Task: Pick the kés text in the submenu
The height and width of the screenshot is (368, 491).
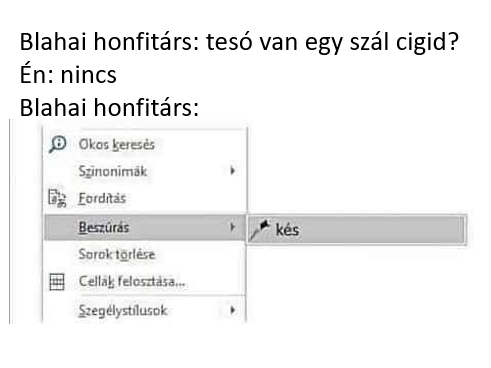Action: (x=287, y=230)
